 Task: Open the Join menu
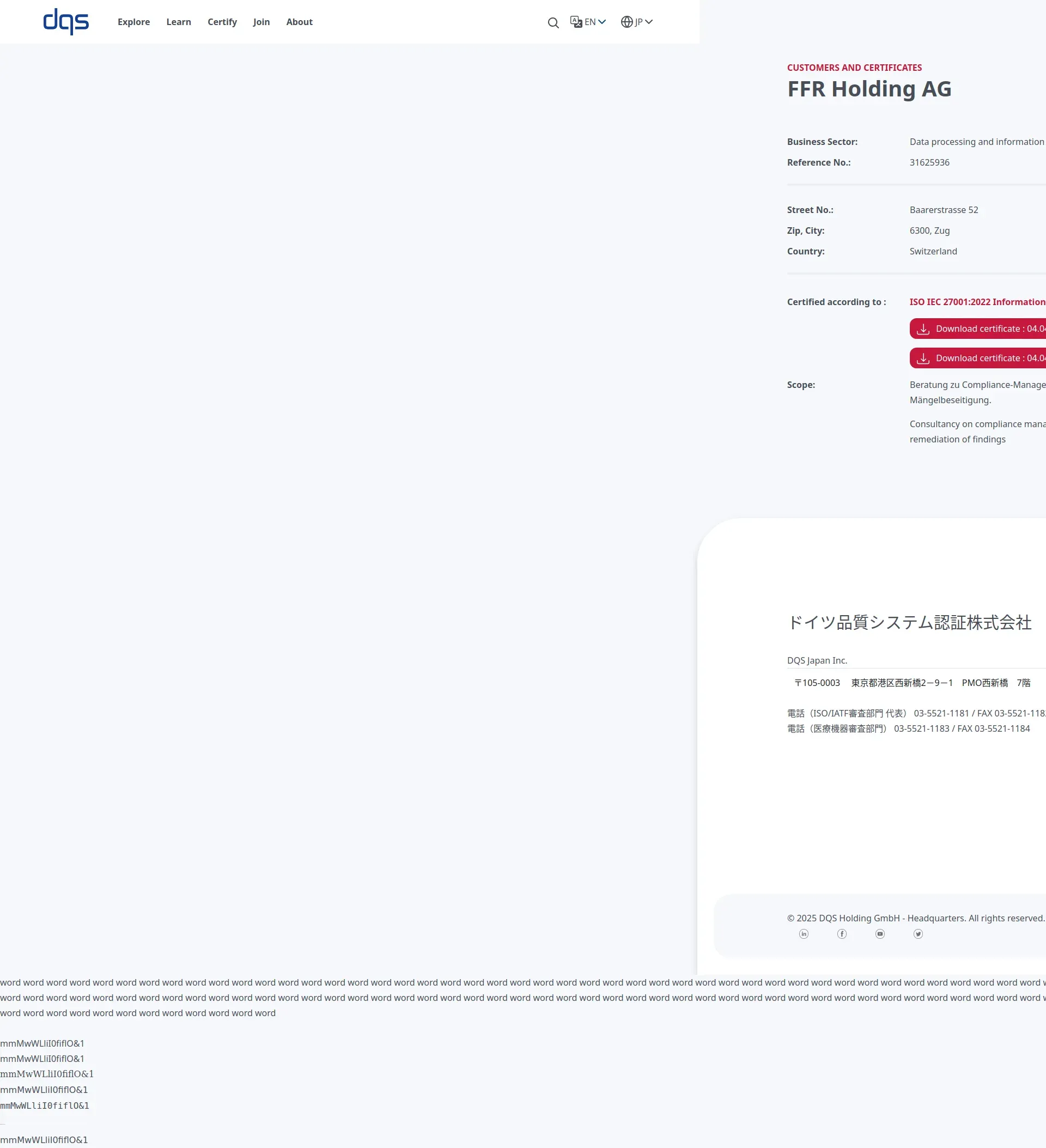(x=261, y=22)
